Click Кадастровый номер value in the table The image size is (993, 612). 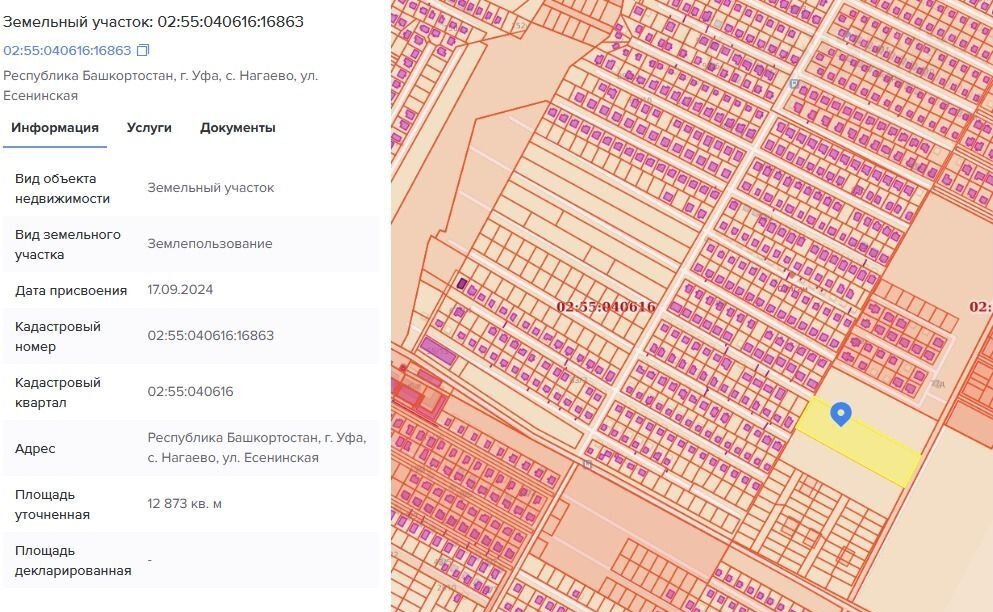pos(210,336)
